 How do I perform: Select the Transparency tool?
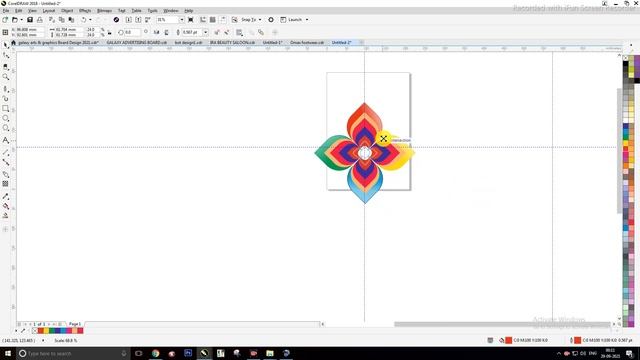pyautogui.click(x=5, y=184)
